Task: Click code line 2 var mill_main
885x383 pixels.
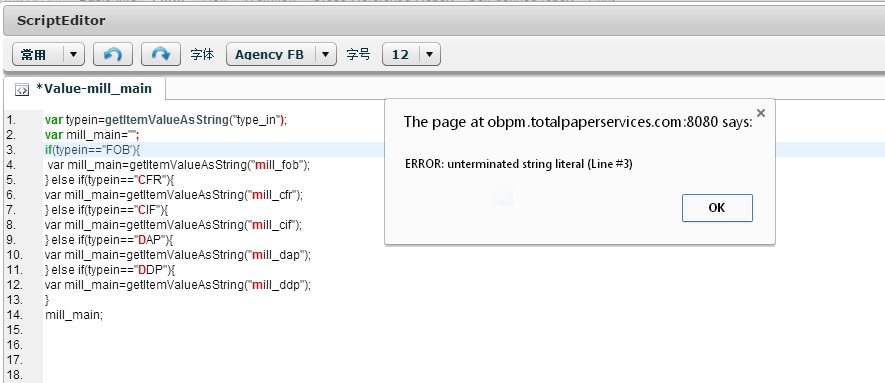Action: pyautogui.click(x=92, y=135)
